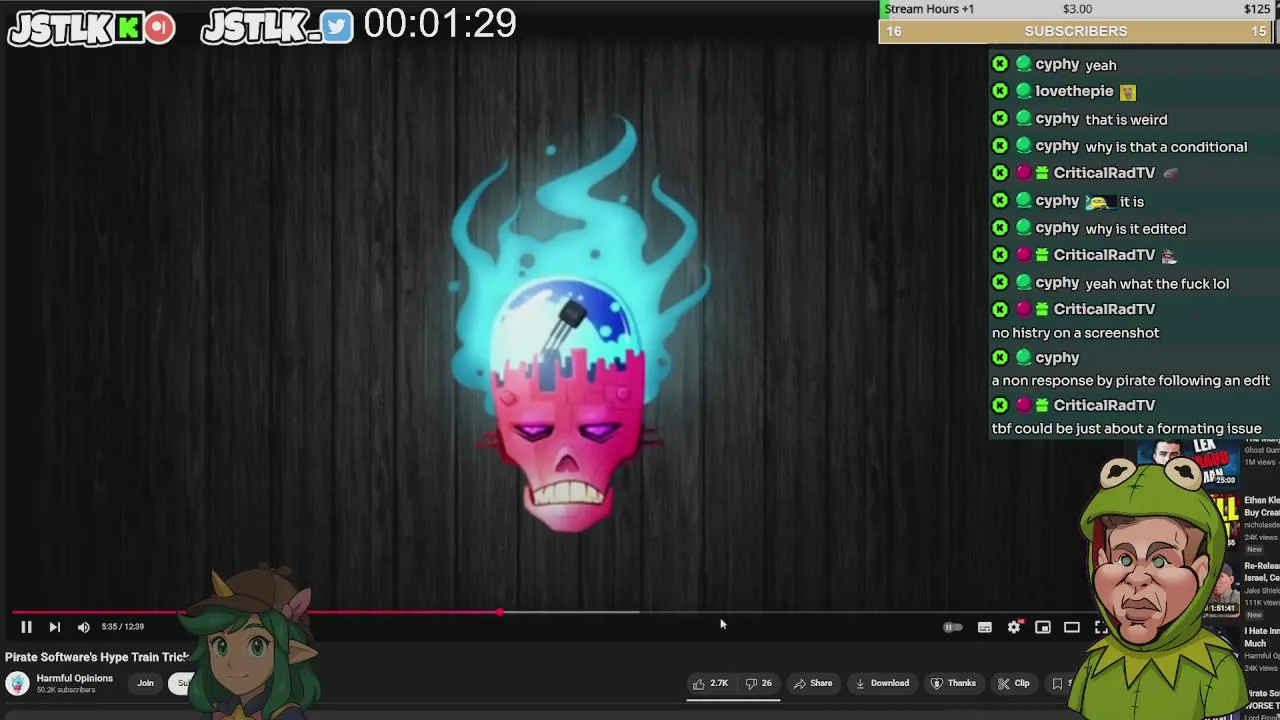Click message 'tbf could be just about a formating issue'

click(x=1127, y=429)
